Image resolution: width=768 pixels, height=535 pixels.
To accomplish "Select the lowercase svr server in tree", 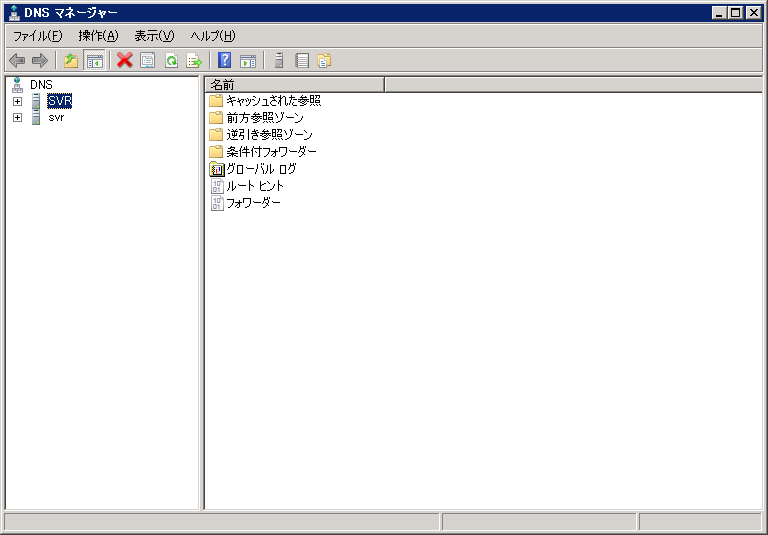I will (56, 118).
